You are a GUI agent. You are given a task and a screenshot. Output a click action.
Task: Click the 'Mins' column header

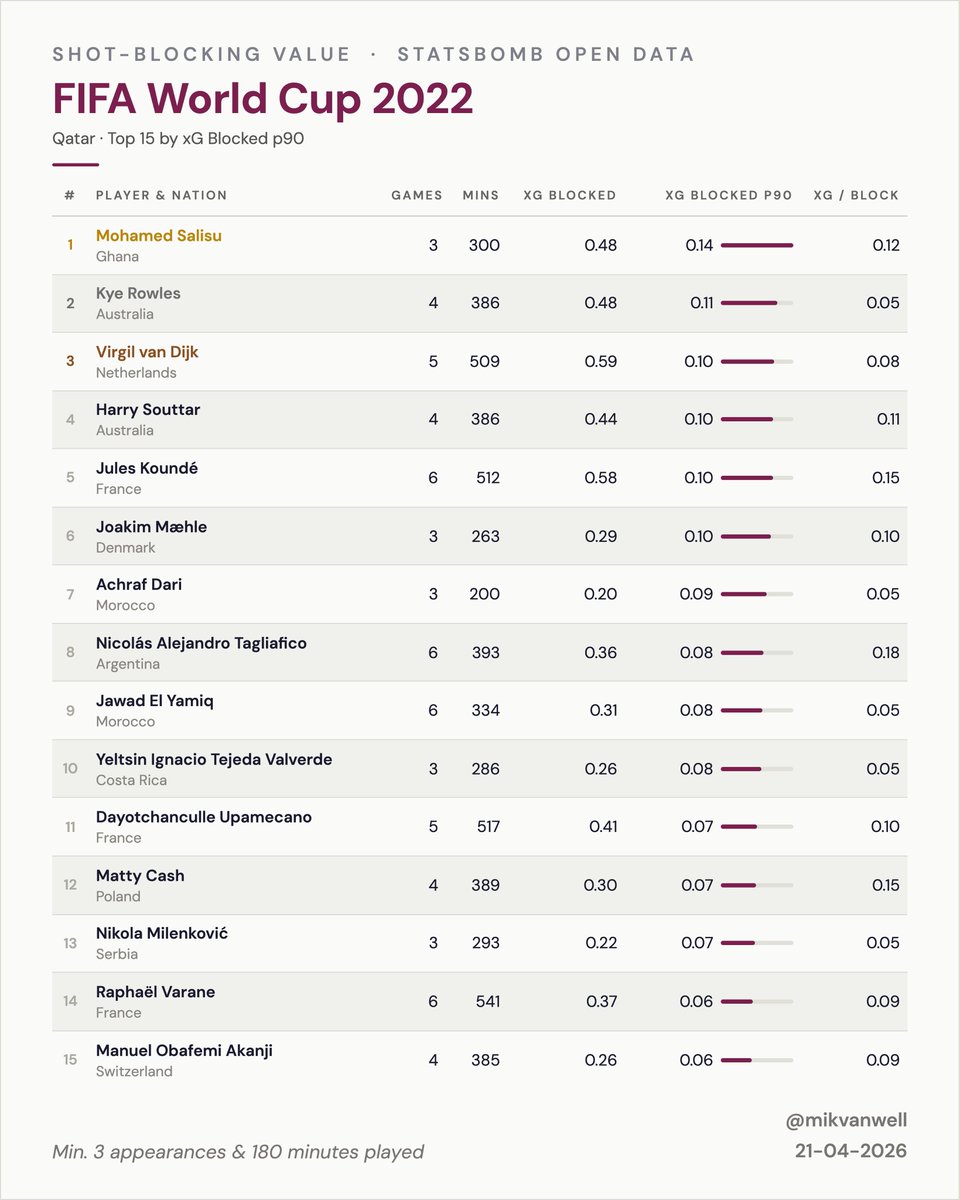click(x=481, y=195)
